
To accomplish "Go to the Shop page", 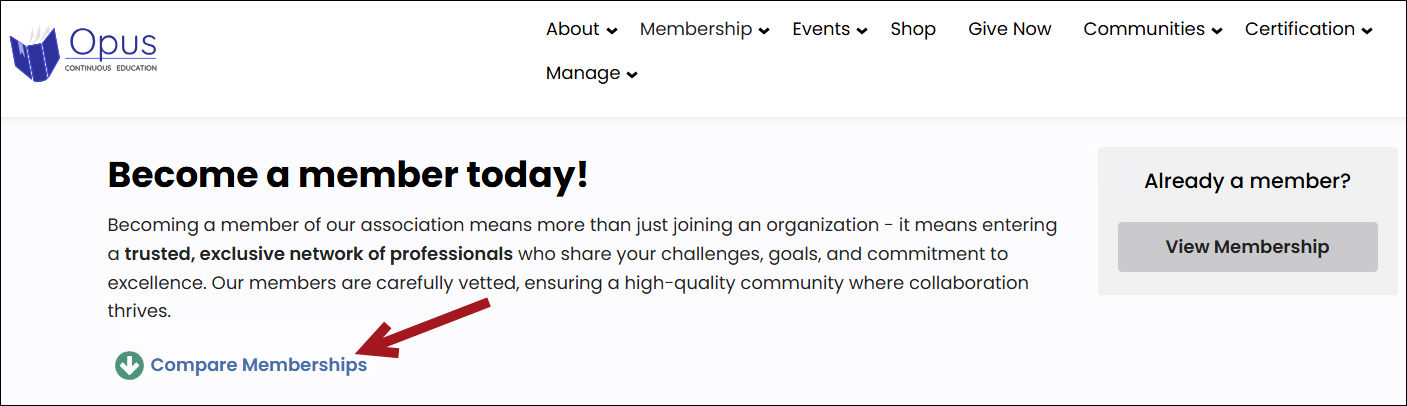I will (913, 29).
